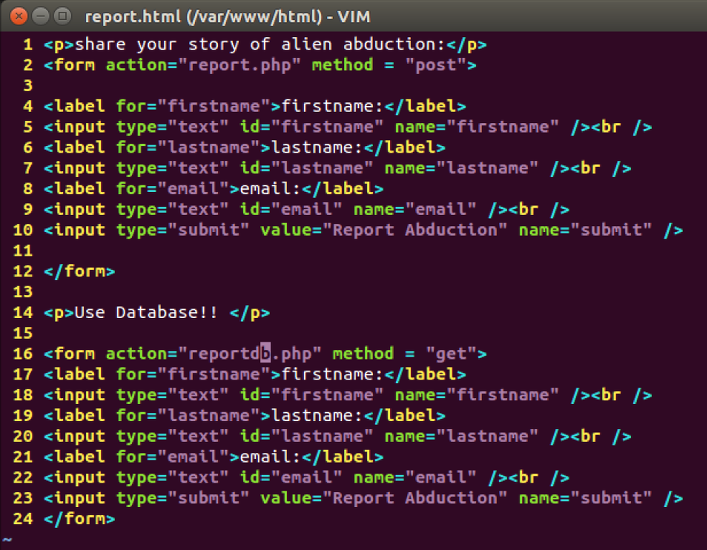
Task: Click "reportdb.php" action value on line 16
Action: click(x=250, y=354)
